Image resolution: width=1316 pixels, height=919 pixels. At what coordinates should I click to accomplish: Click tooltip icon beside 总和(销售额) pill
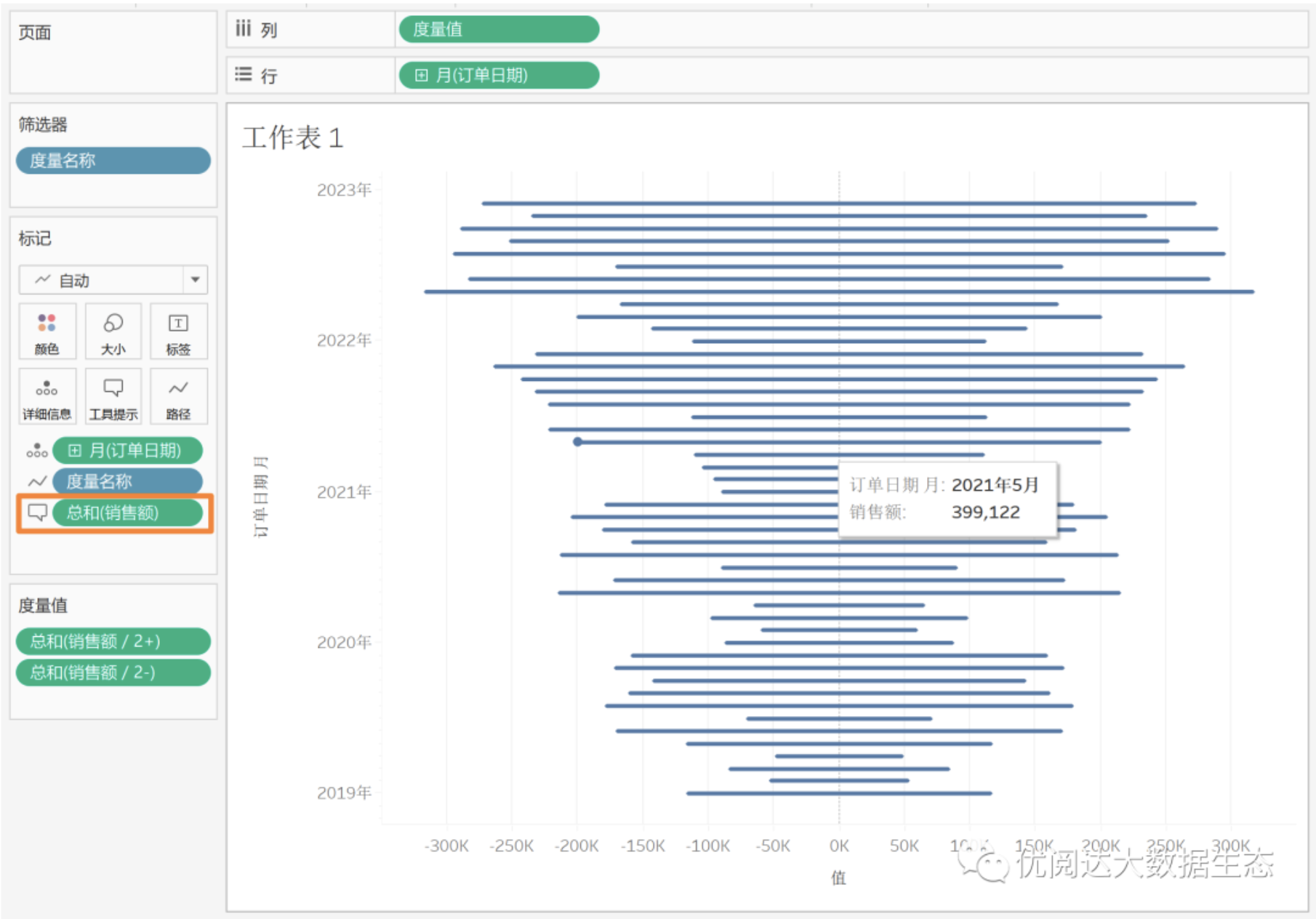coord(37,513)
